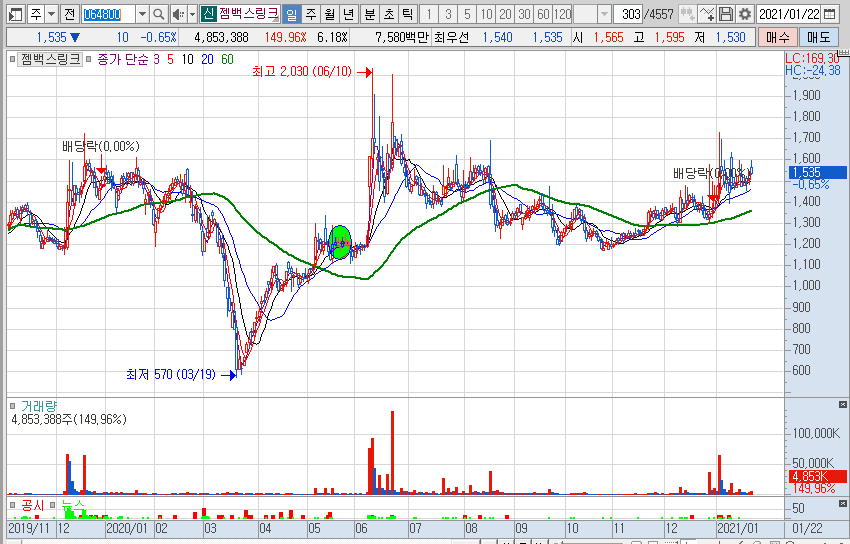Click the add indicator chart icon

(x=707, y=14)
